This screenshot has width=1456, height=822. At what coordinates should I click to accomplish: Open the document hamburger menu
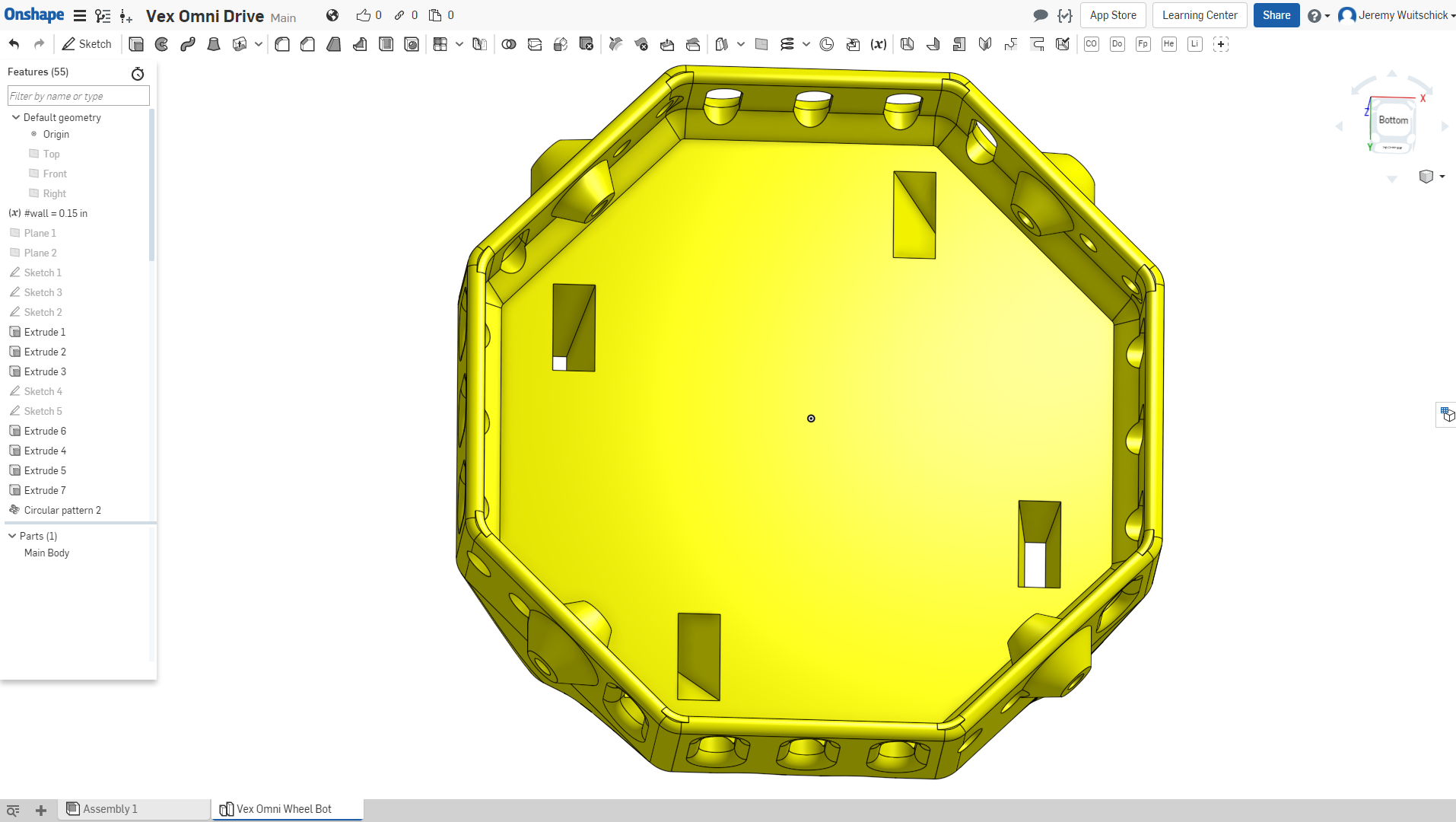[79, 15]
